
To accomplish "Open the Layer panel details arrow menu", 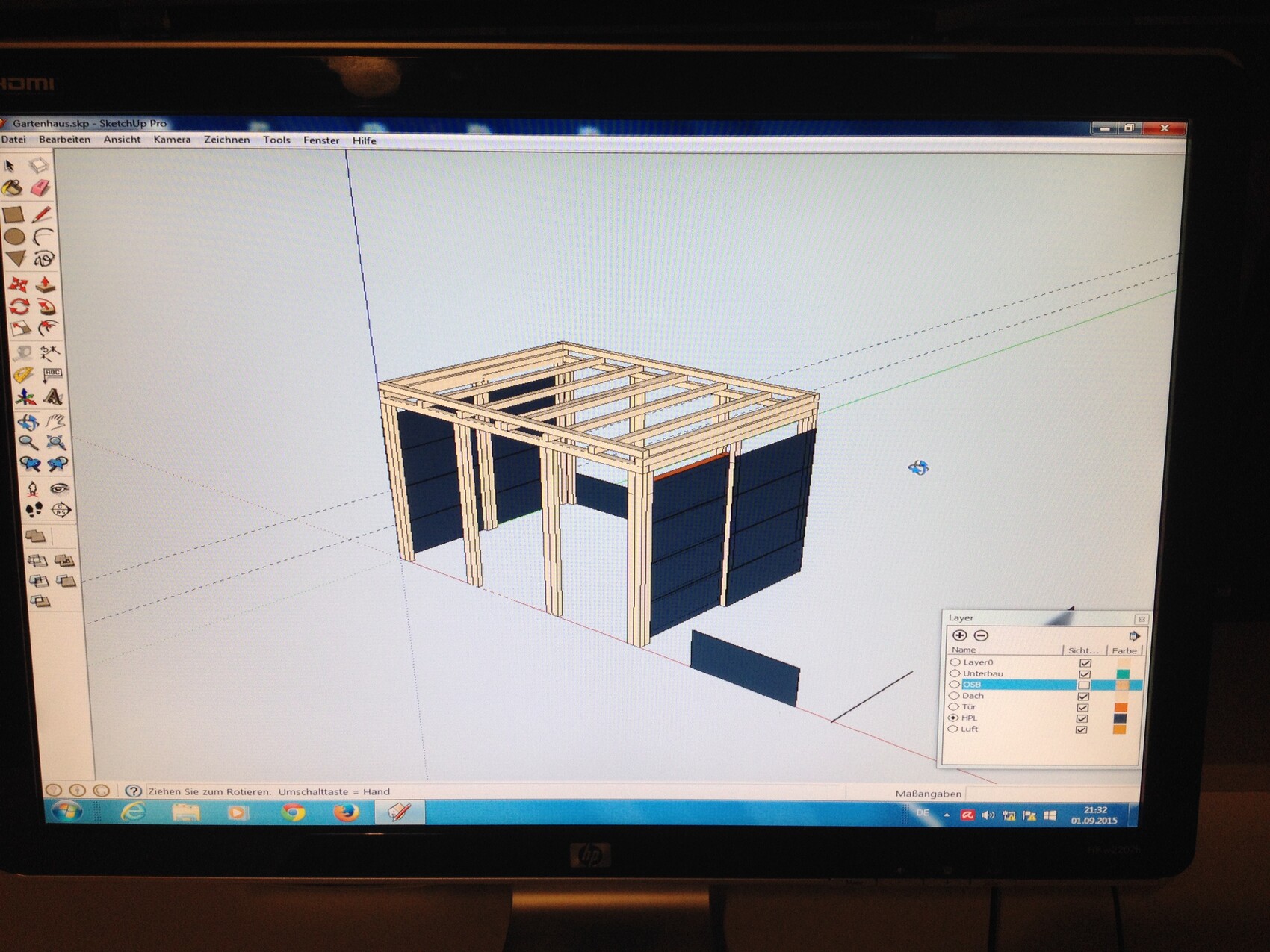I will pyautogui.click(x=1133, y=636).
